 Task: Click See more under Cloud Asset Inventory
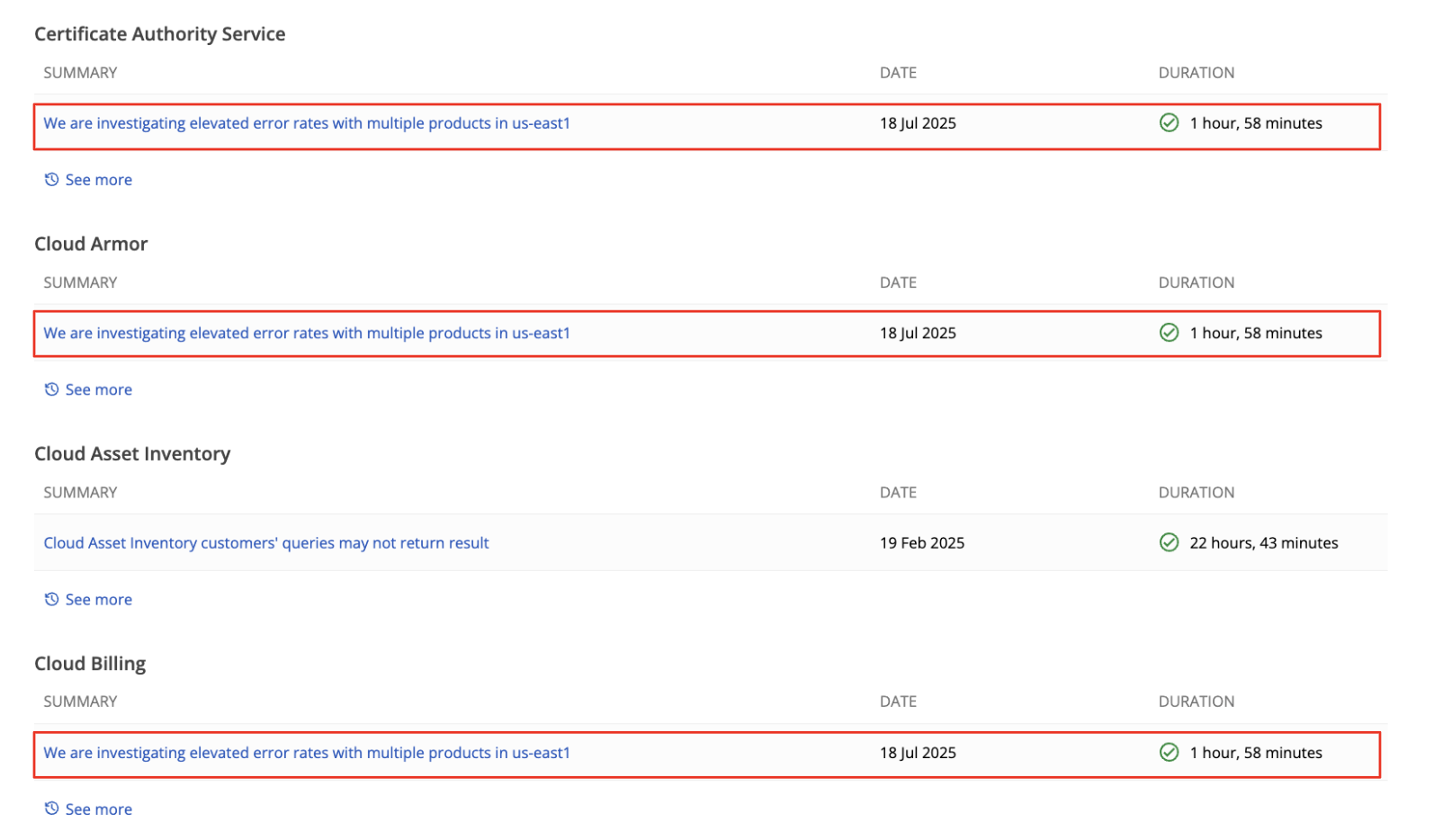pos(99,600)
